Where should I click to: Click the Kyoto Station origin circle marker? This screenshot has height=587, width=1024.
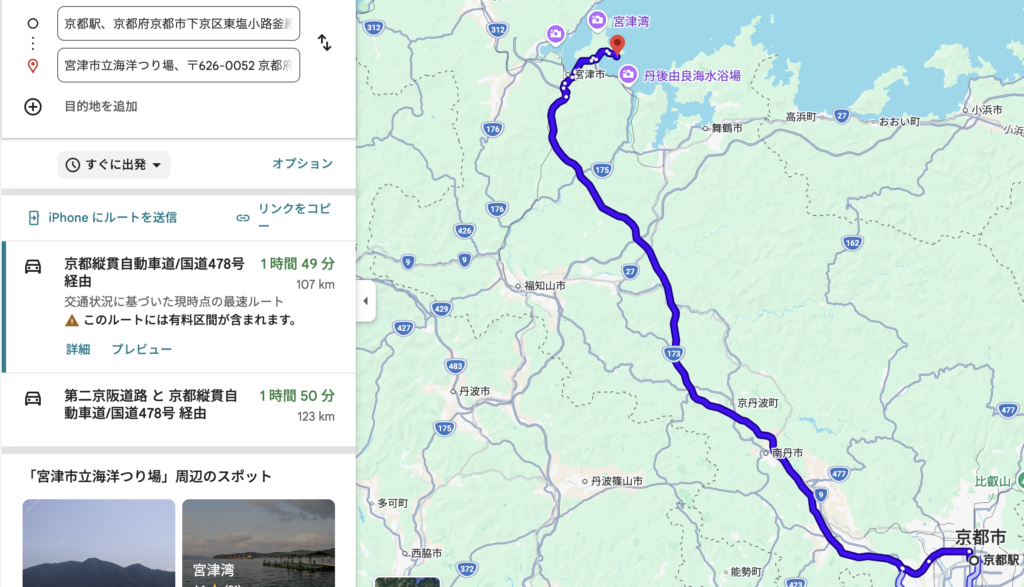974,560
